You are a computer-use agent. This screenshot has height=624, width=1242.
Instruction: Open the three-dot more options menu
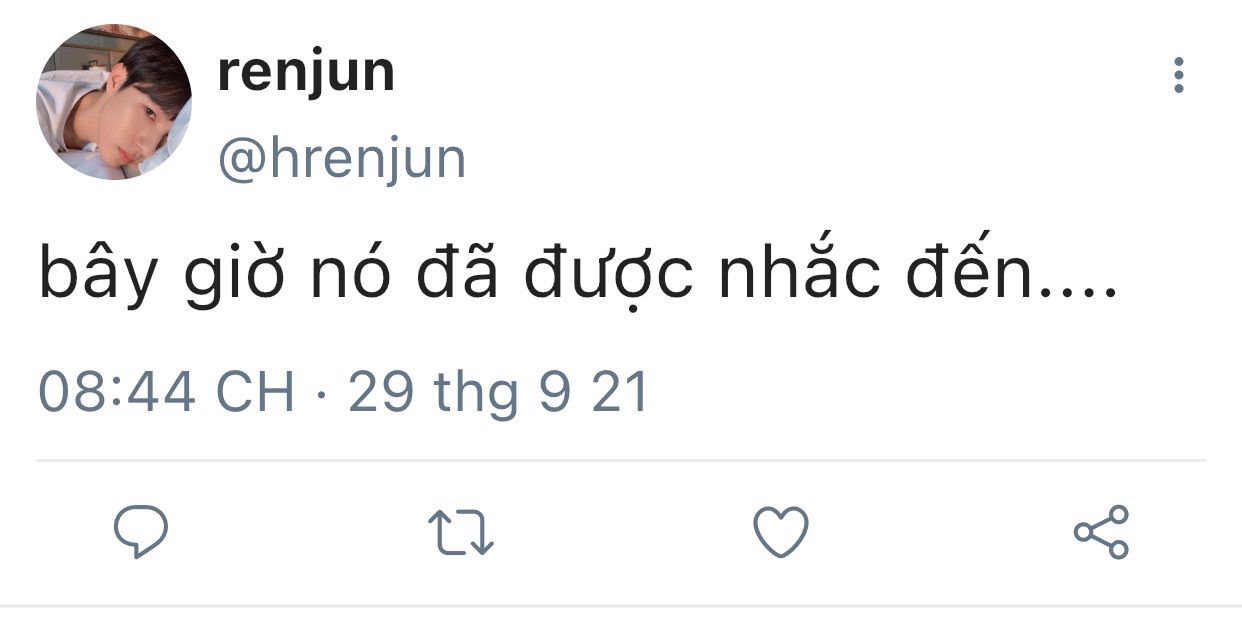[x=1179, y=75]
